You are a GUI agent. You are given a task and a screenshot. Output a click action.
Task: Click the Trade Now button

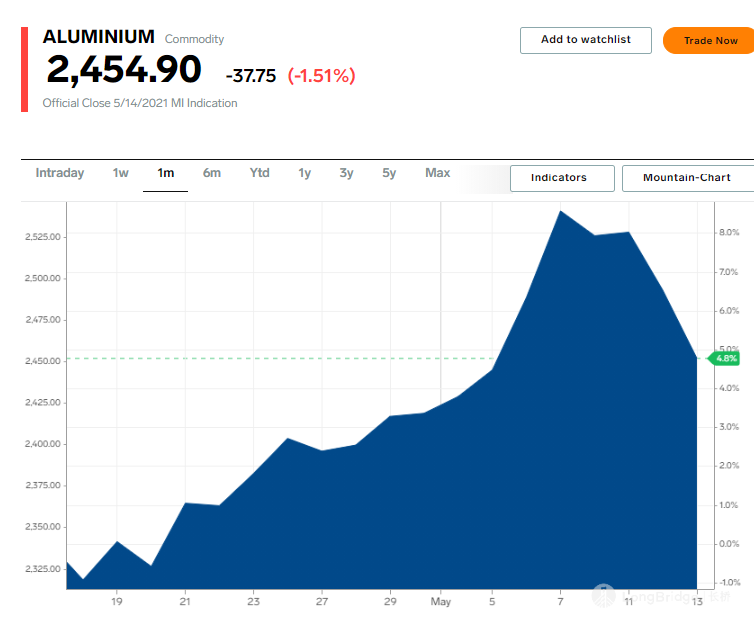[710, 40]
